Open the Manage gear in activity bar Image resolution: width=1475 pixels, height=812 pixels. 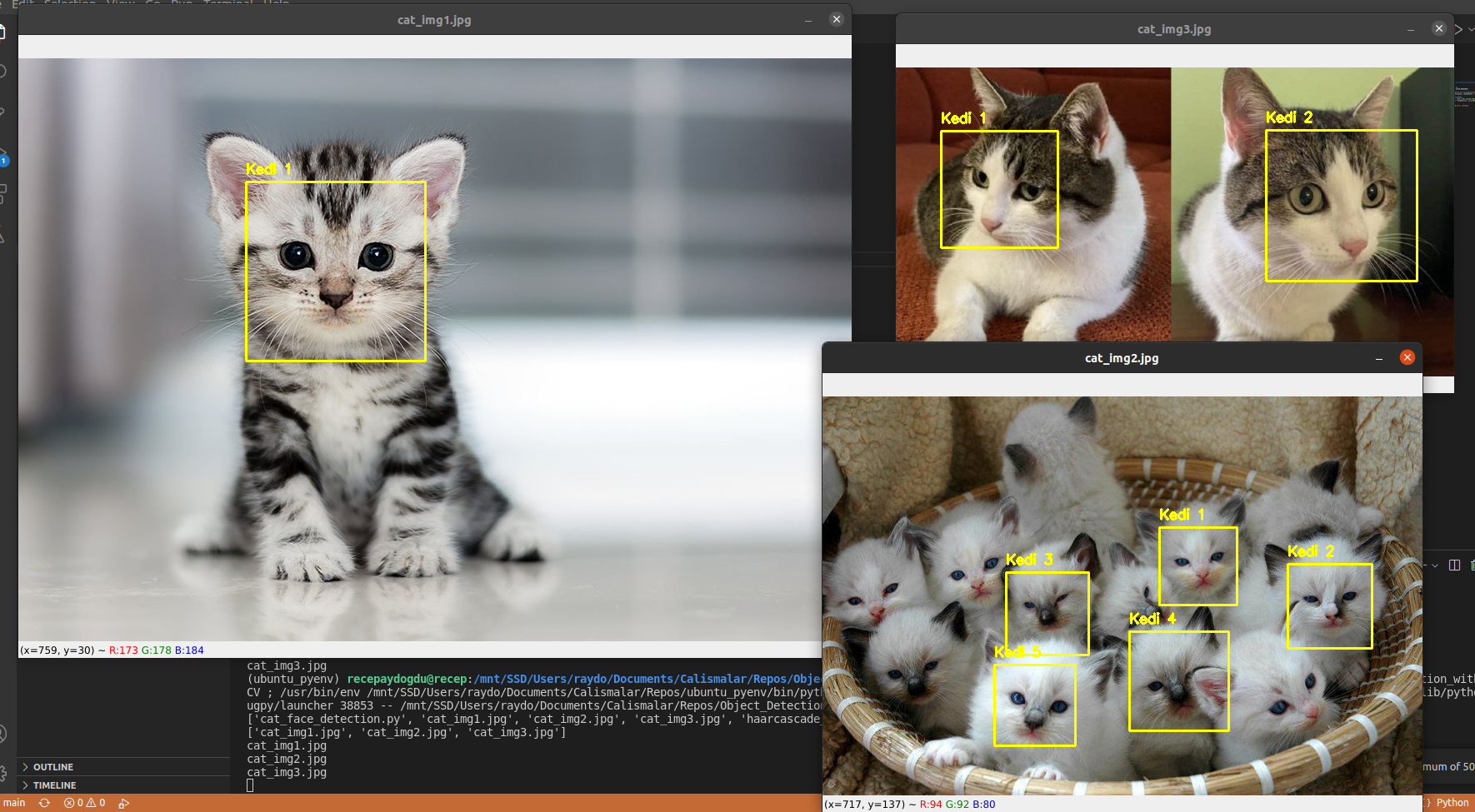(2, 773)
